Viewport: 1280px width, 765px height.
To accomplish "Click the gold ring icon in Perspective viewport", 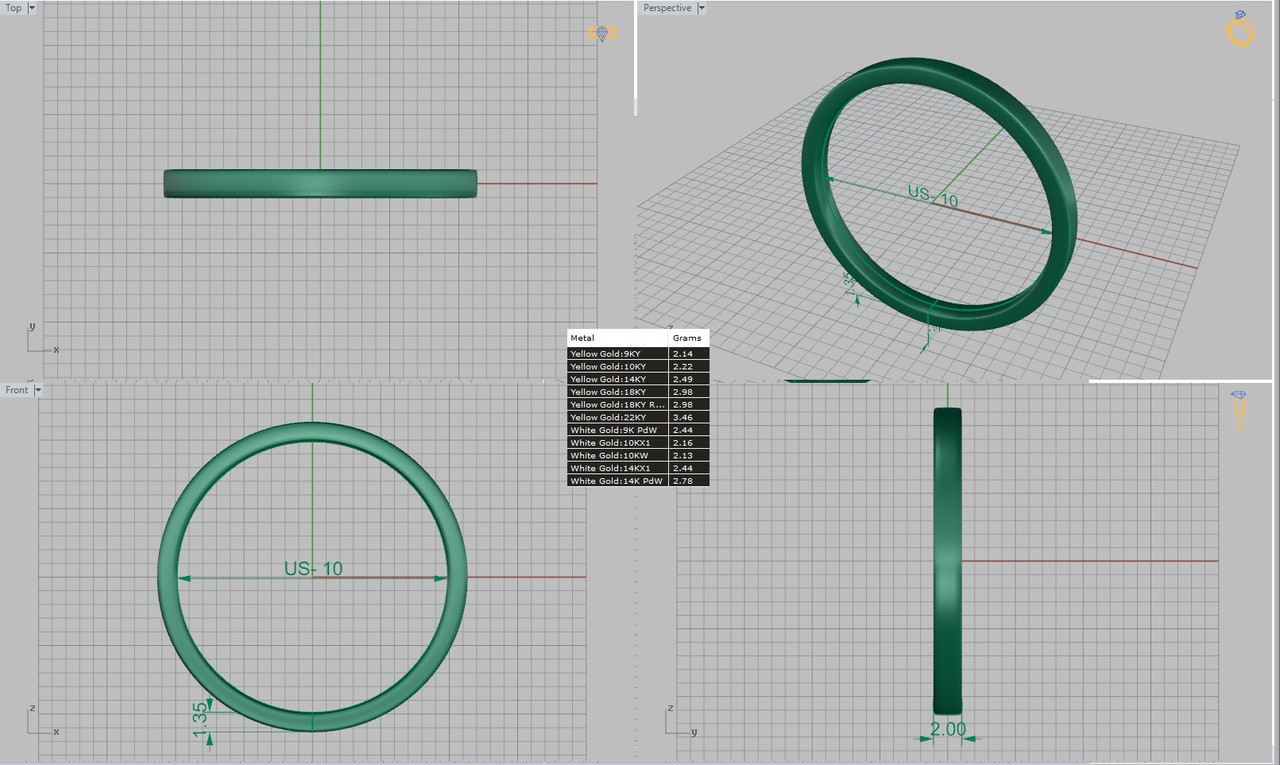I will click(1240, 29).
